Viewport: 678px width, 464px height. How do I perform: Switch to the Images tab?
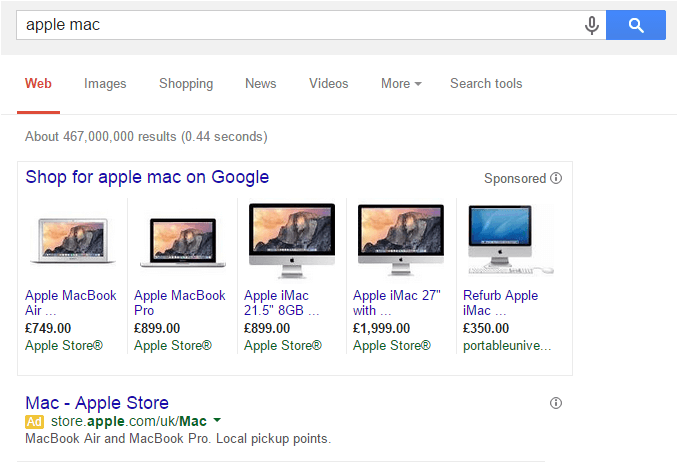click(105, 83)
